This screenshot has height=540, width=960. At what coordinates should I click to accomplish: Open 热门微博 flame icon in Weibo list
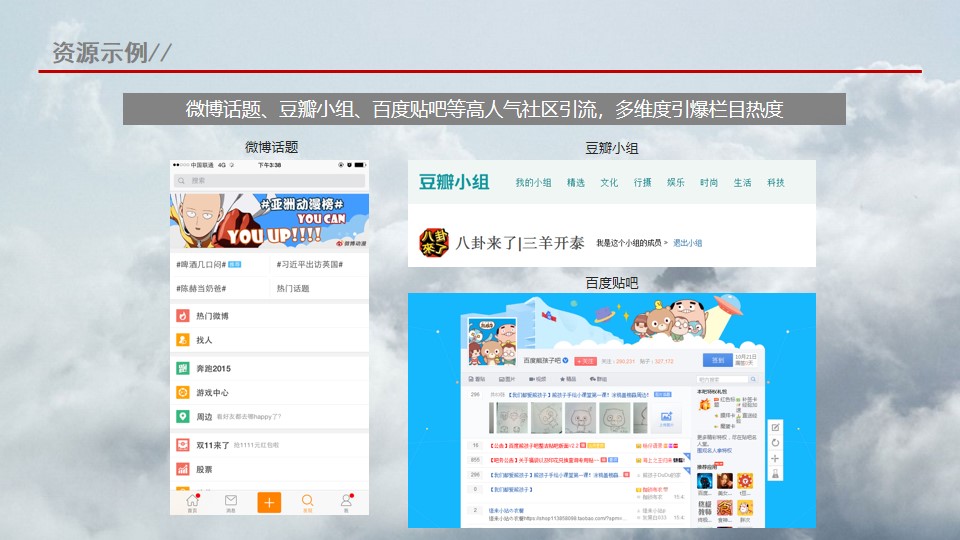pyautogui.click(x=182, y=316)
